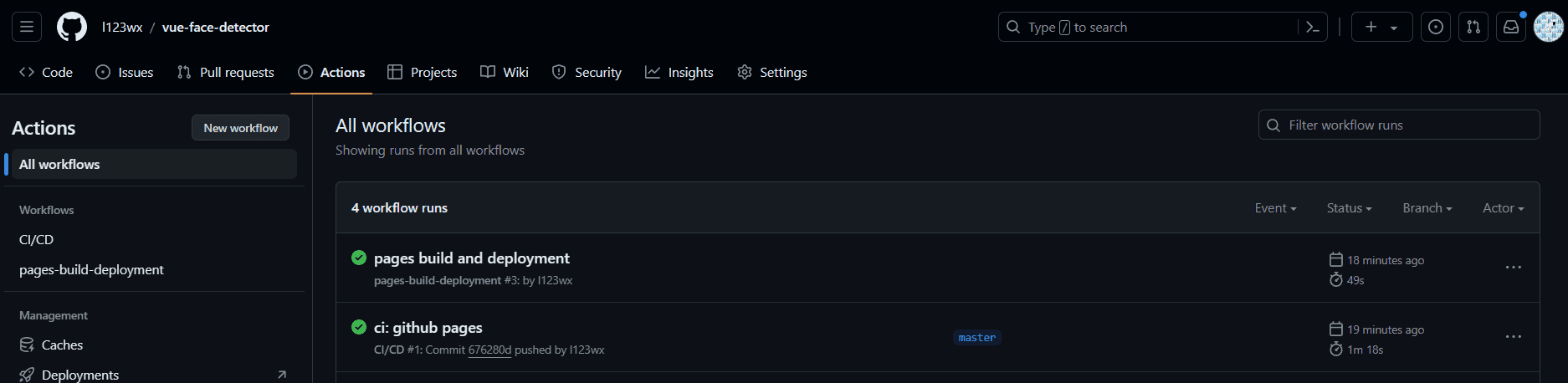Open the pages build and deployment run
Screen dimensions: 1568x383
471,258
